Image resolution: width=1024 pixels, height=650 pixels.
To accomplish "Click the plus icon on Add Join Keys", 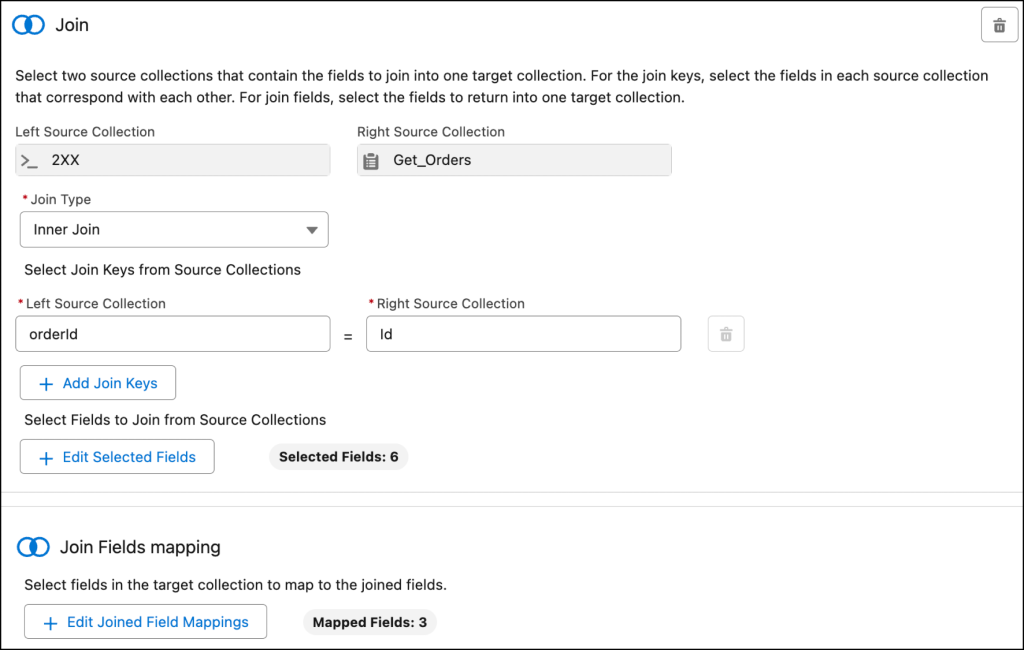I will point(45,384).
